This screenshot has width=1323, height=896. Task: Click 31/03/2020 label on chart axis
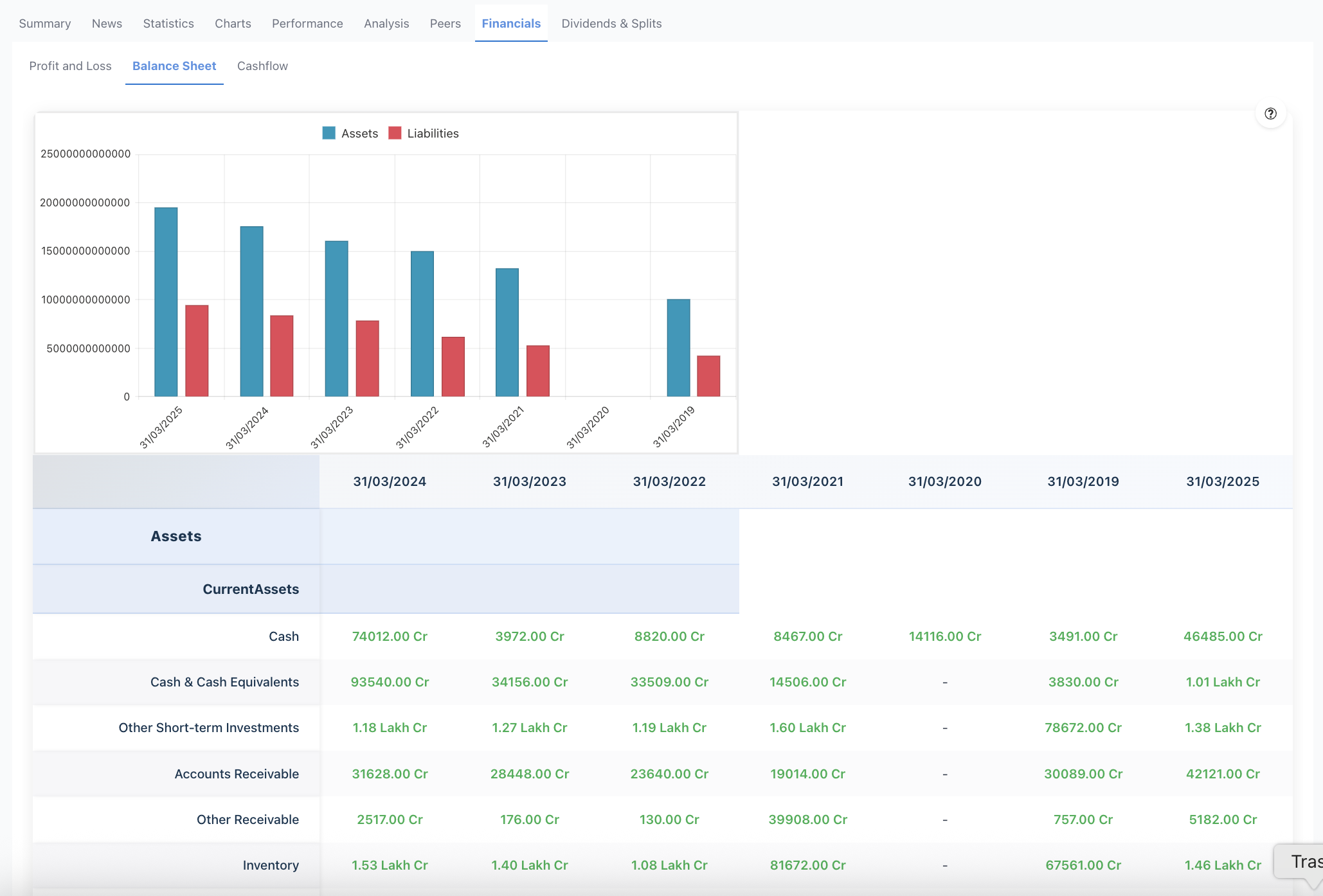(588, 427)
